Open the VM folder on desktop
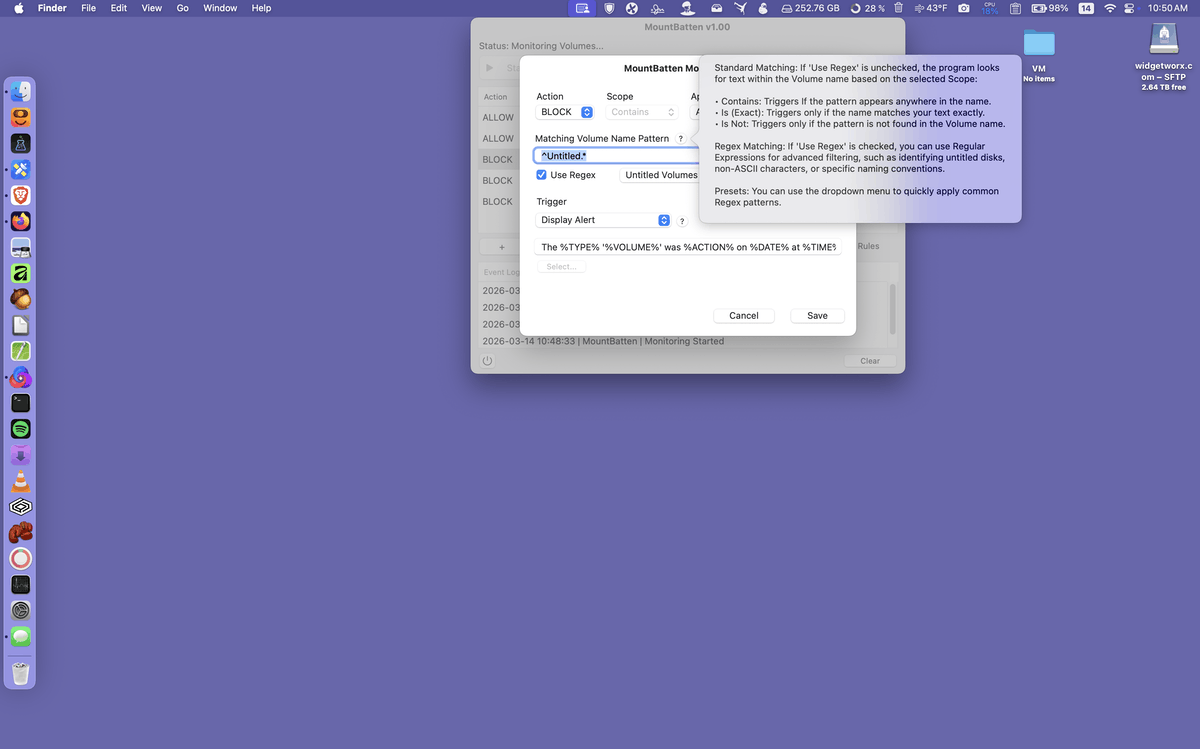 1039,44
